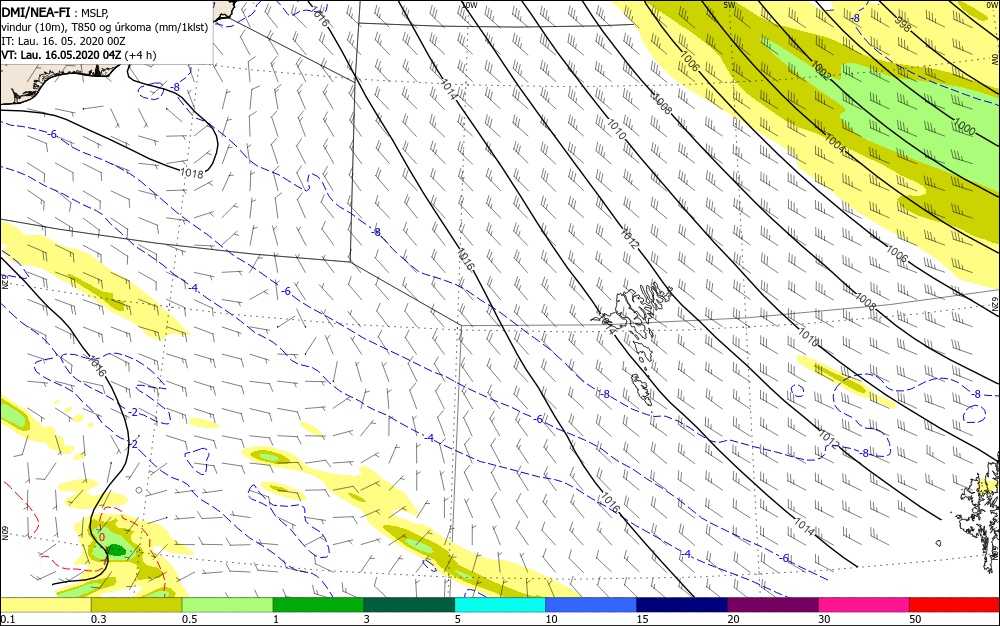Click the '998' isobar label

coord(902,25)
